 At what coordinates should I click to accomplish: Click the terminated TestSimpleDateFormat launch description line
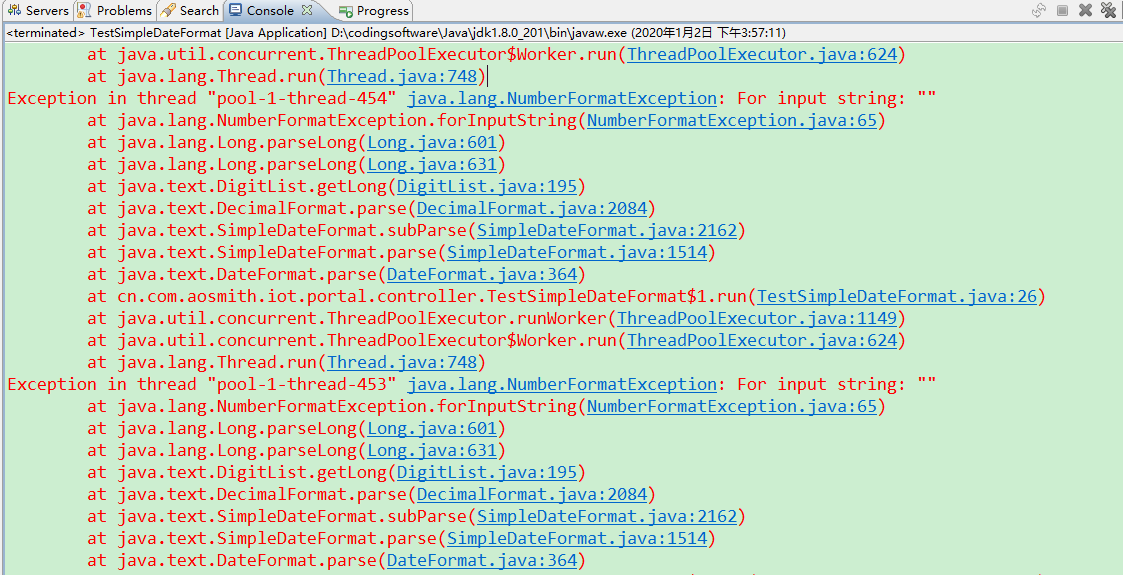tap(396, 33)
